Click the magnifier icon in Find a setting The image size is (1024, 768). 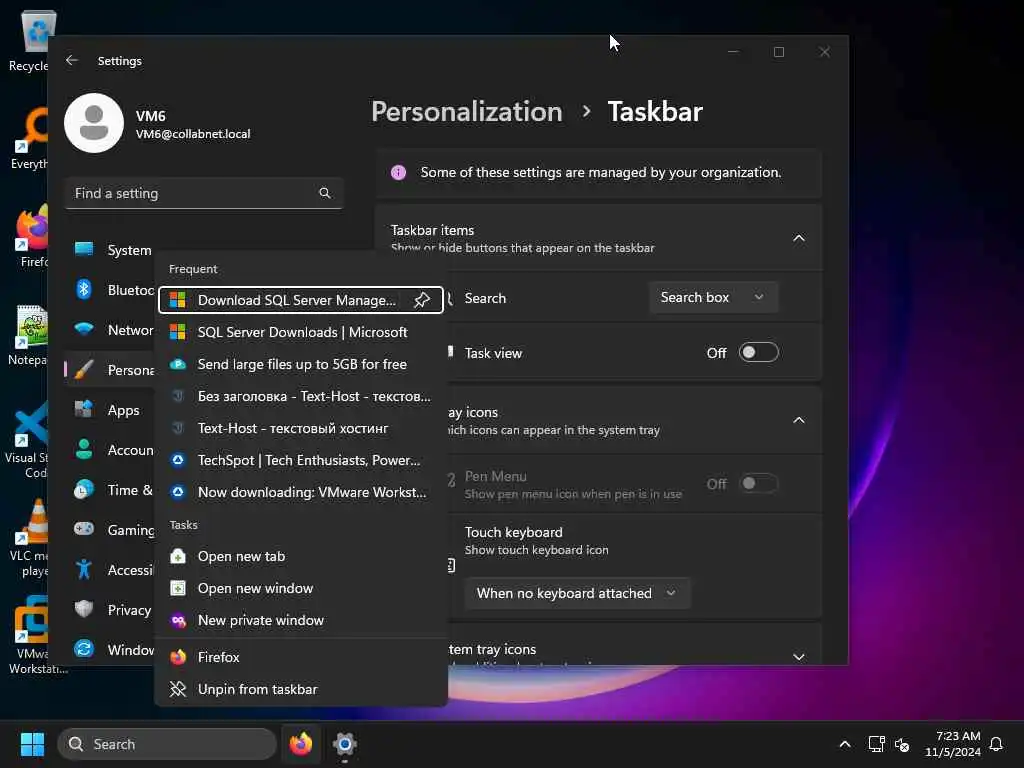[x=325, y=193]
